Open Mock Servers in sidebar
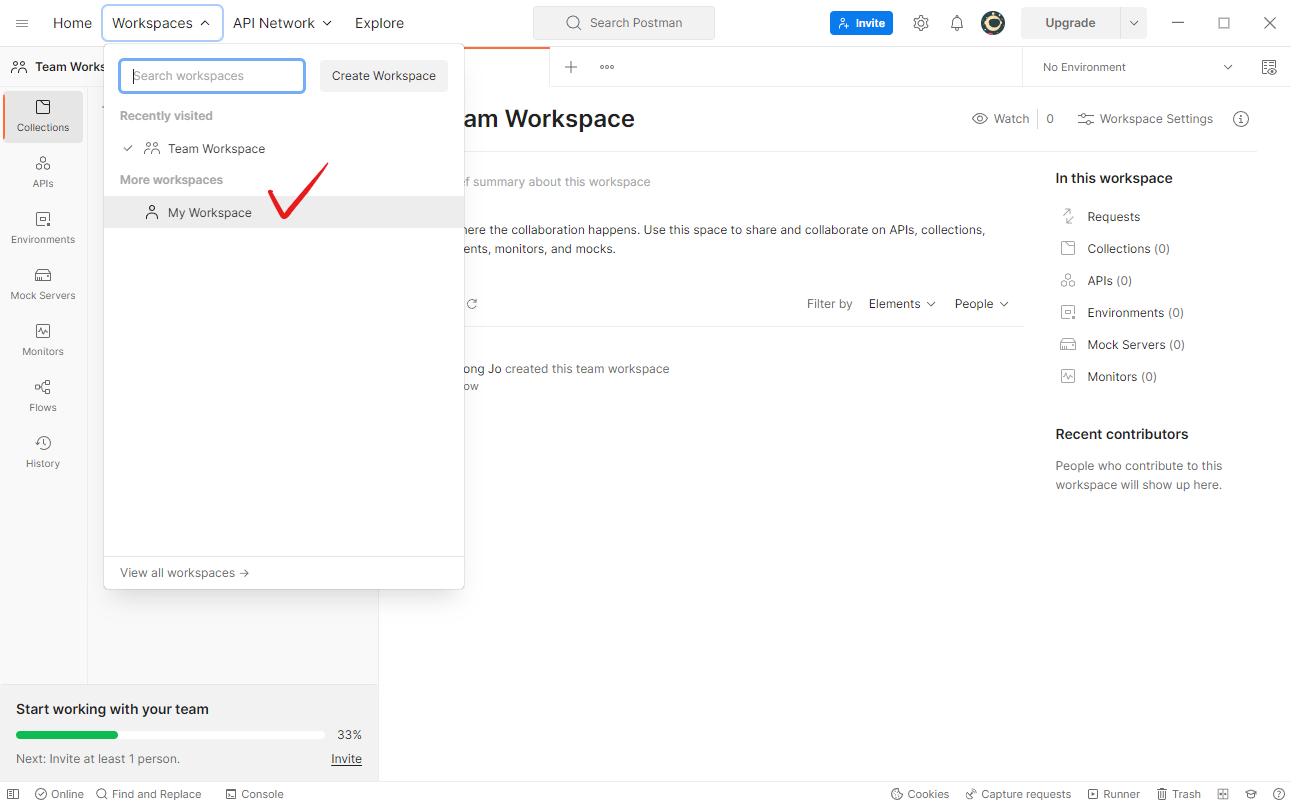 pos(43,284)
